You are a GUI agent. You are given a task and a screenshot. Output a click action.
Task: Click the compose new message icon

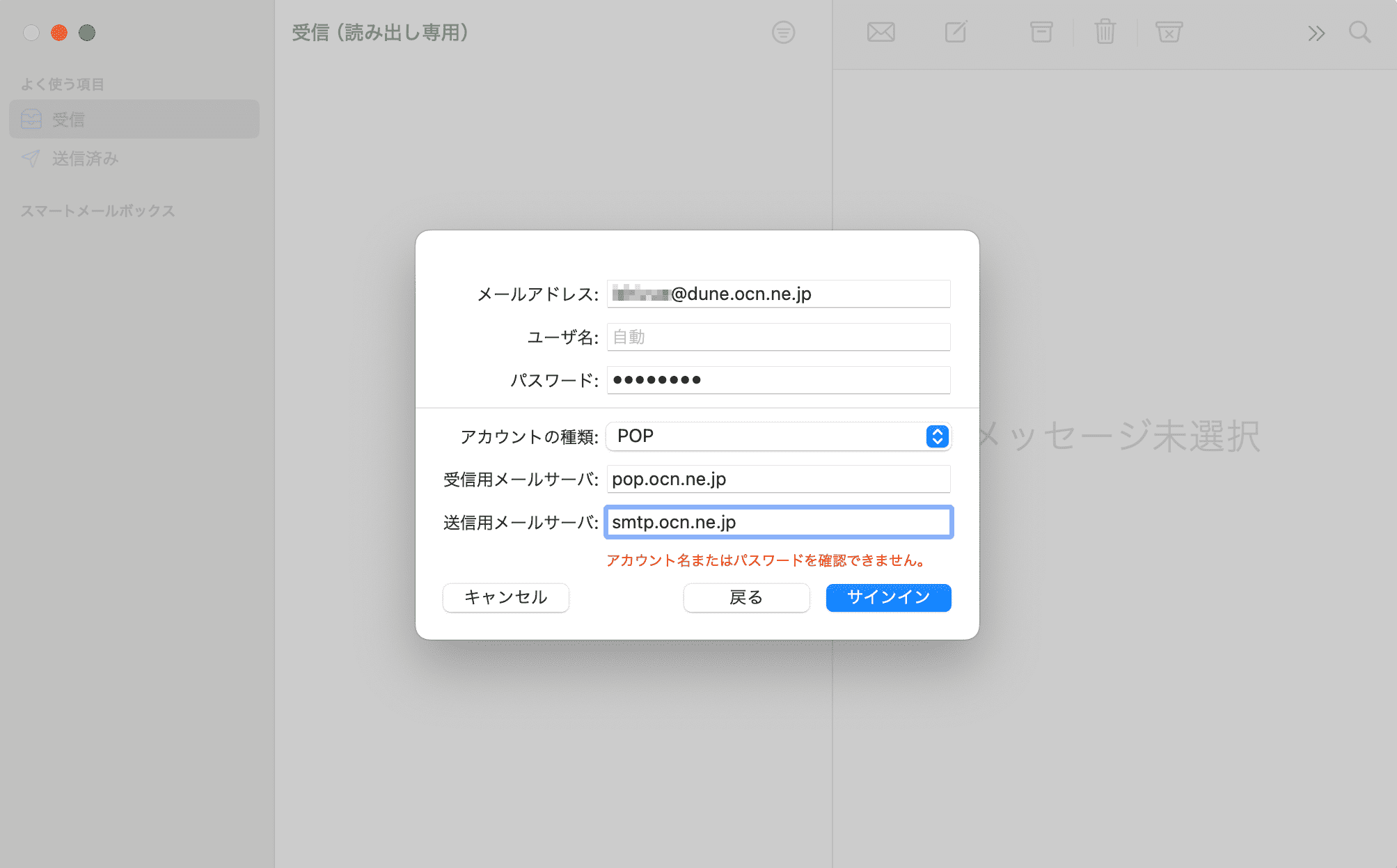[956, 32]
